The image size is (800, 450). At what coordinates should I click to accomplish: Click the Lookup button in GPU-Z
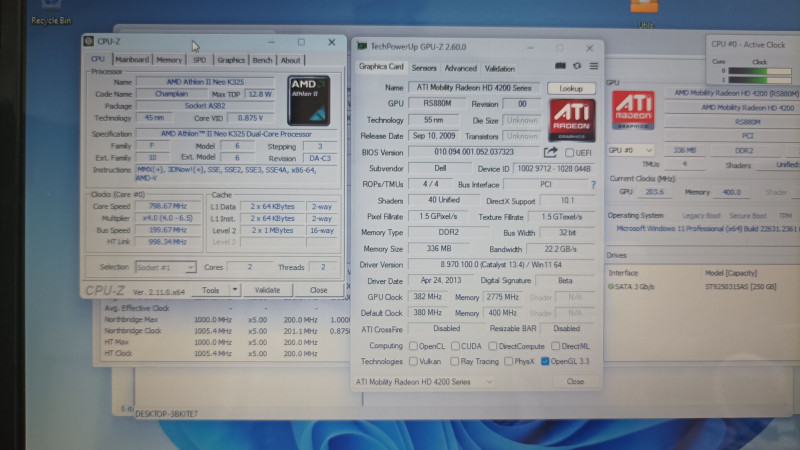coord(571,88)
